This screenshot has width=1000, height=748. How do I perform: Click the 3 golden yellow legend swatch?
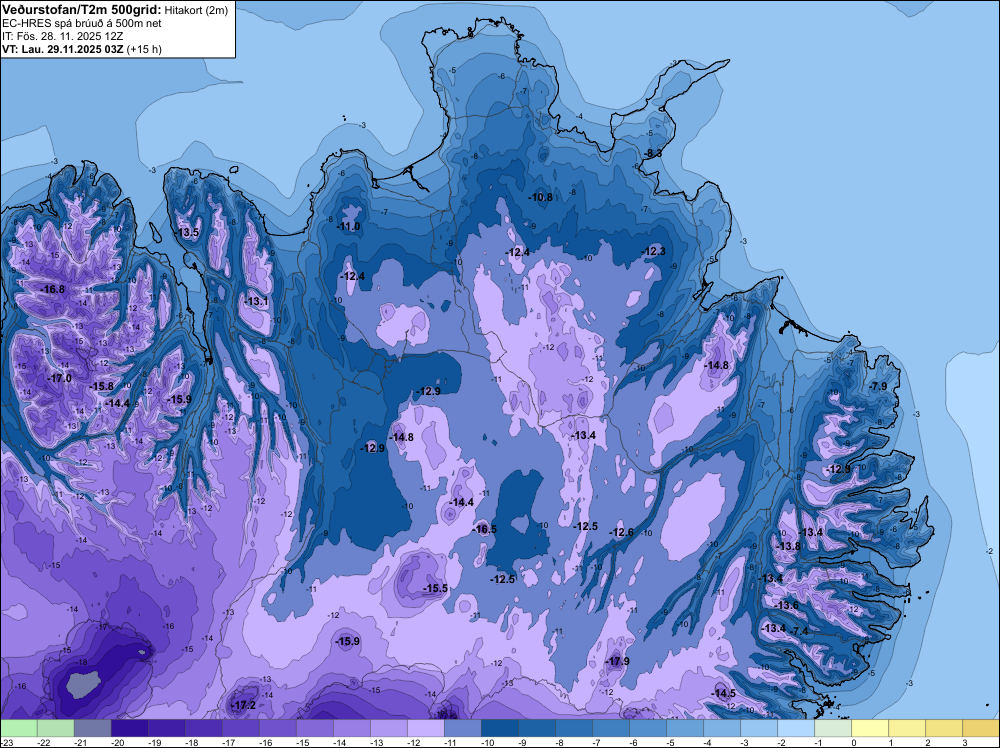981,728
